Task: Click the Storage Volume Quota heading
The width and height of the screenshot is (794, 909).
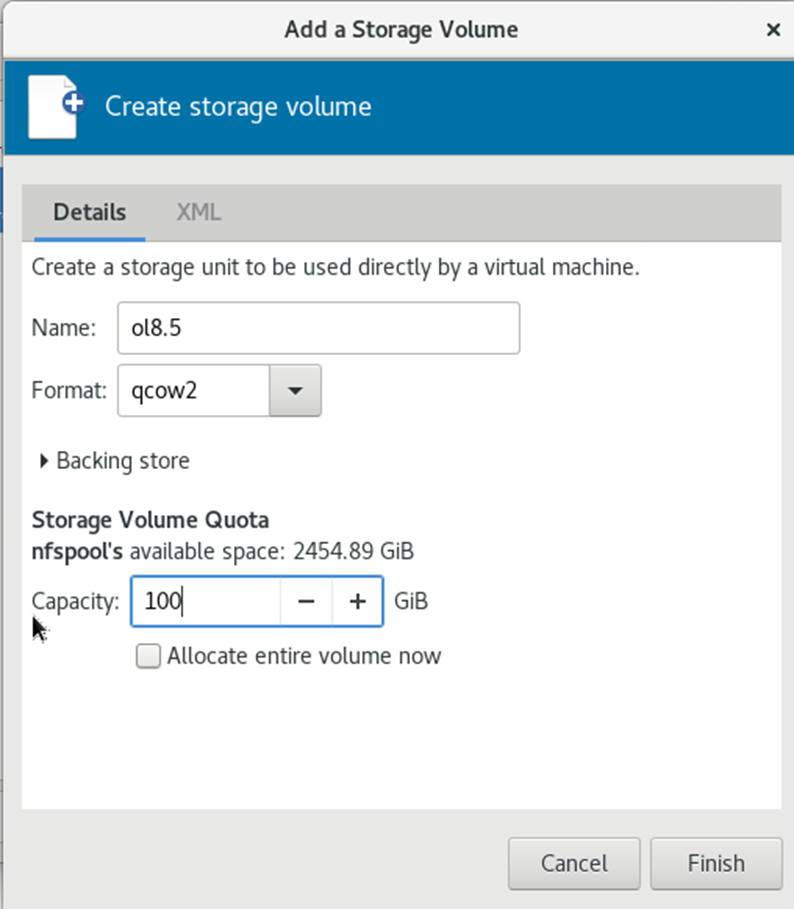Action: [x=150, y=520]
